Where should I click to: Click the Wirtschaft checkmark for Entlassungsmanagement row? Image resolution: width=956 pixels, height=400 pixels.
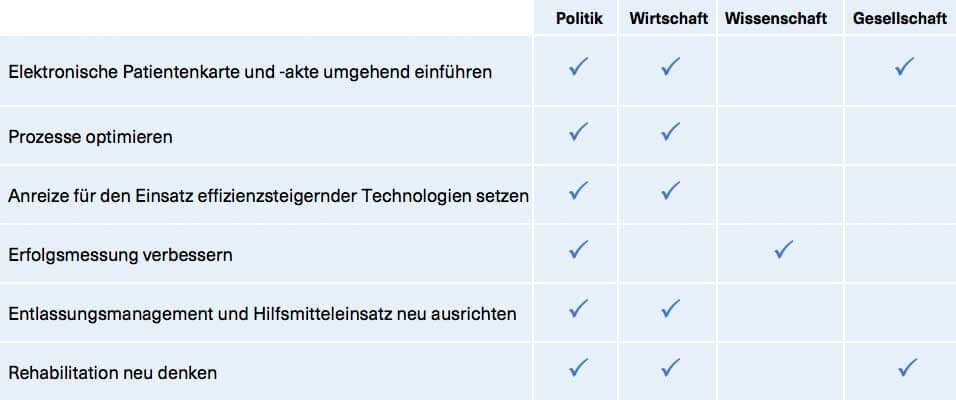(670, 308)
